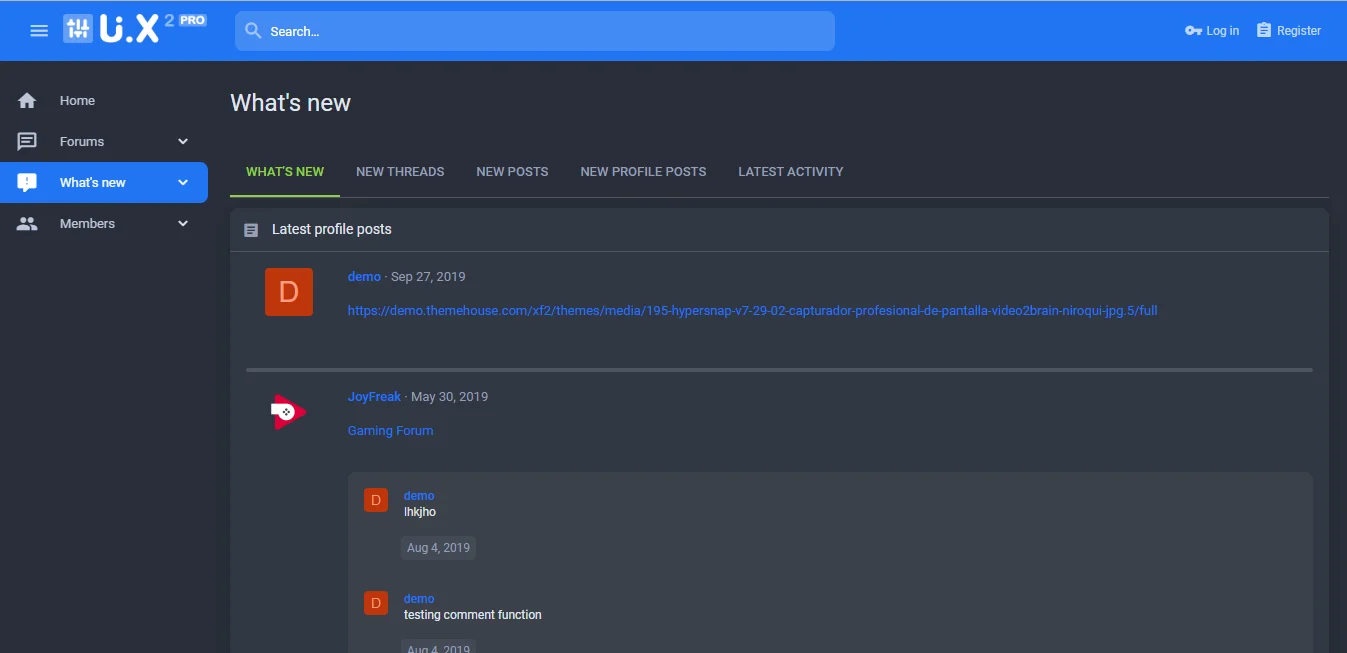Click the Latest profile posts header
This screenshot has height=653, width=1347.
(331, 230)
